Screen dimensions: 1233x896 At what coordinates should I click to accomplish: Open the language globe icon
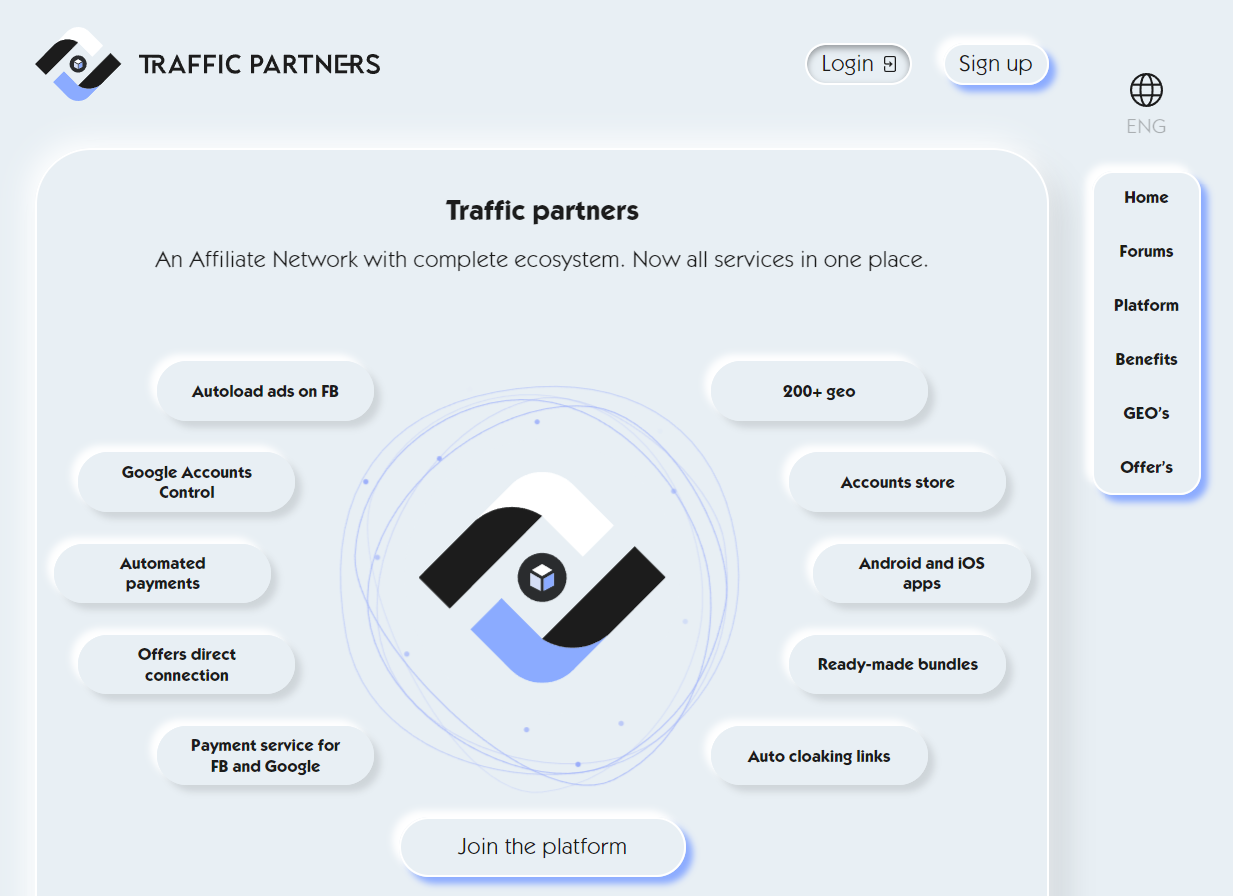(x=1145, y=90)
